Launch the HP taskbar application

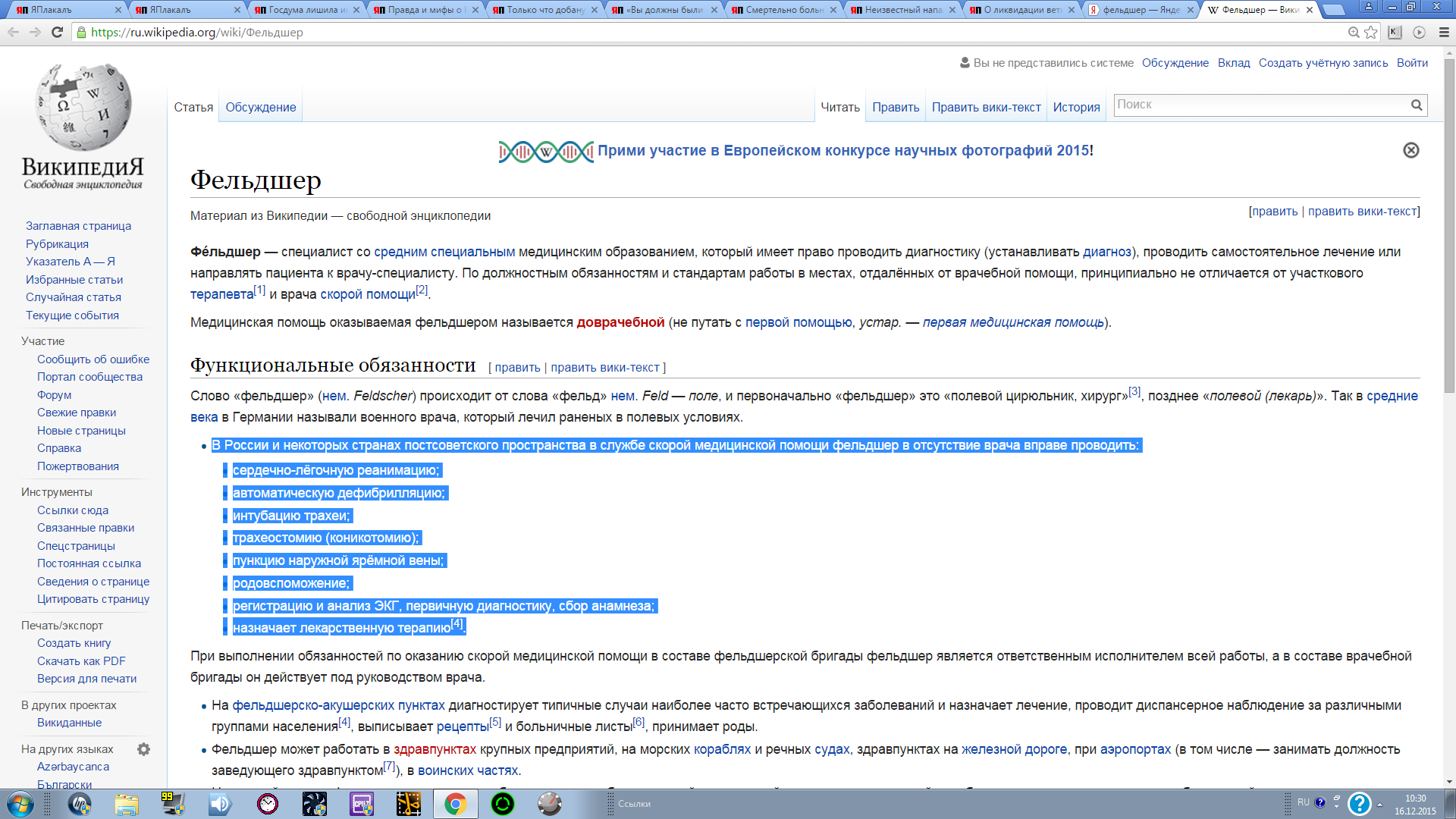point(79,804)
